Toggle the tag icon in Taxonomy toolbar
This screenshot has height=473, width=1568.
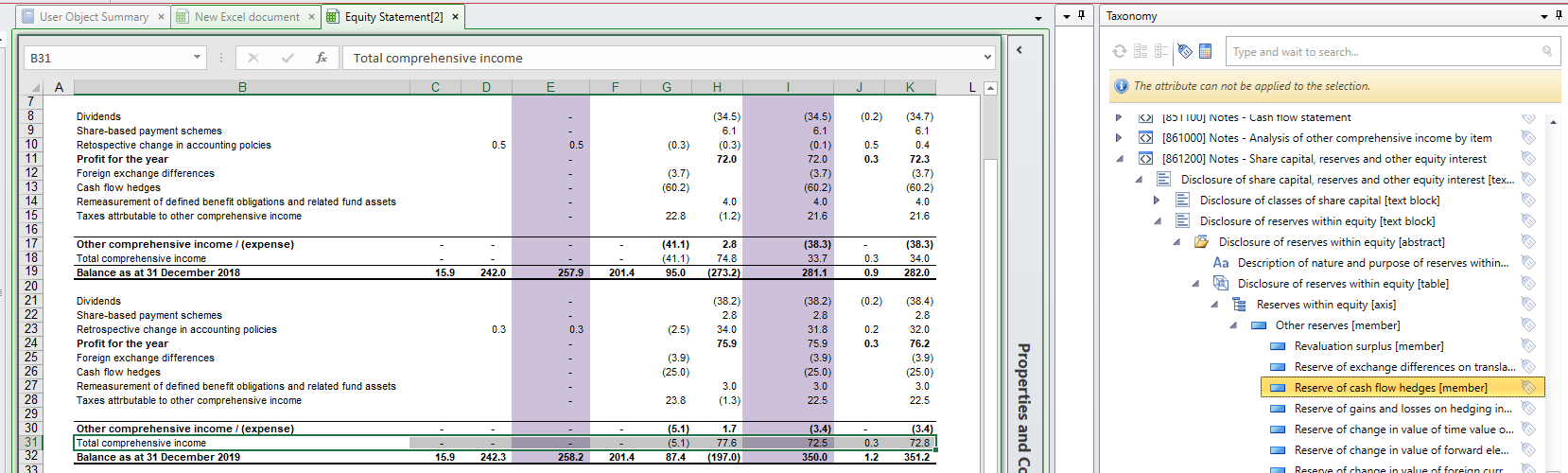[x=1185, y=51]
